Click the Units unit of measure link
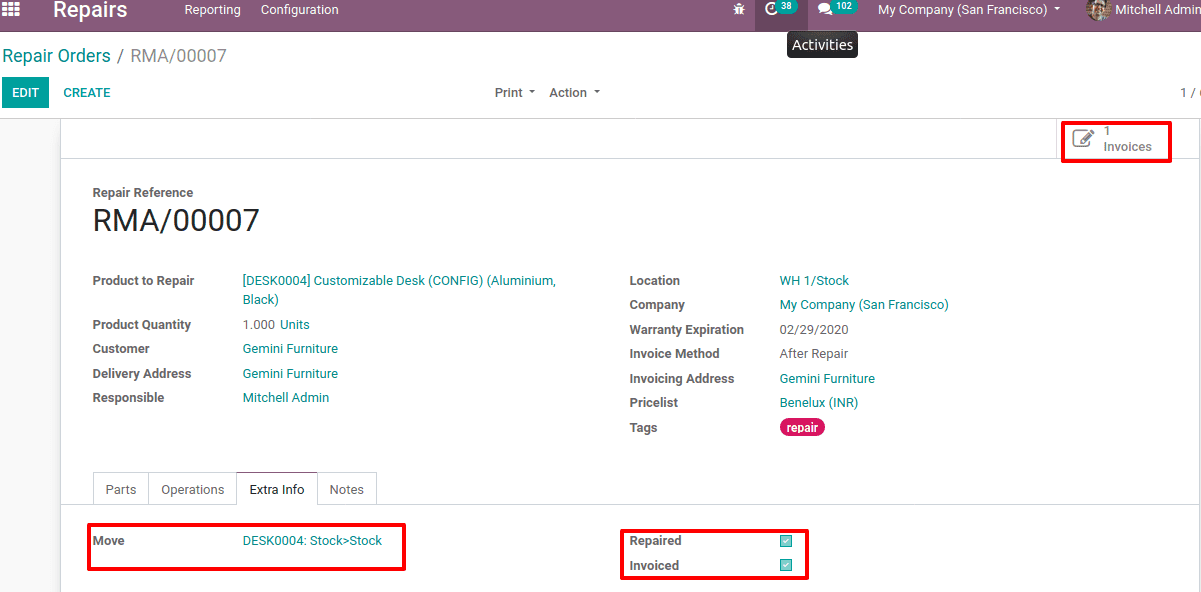Viewport: 1201px width, 592px height. [295, 325]
